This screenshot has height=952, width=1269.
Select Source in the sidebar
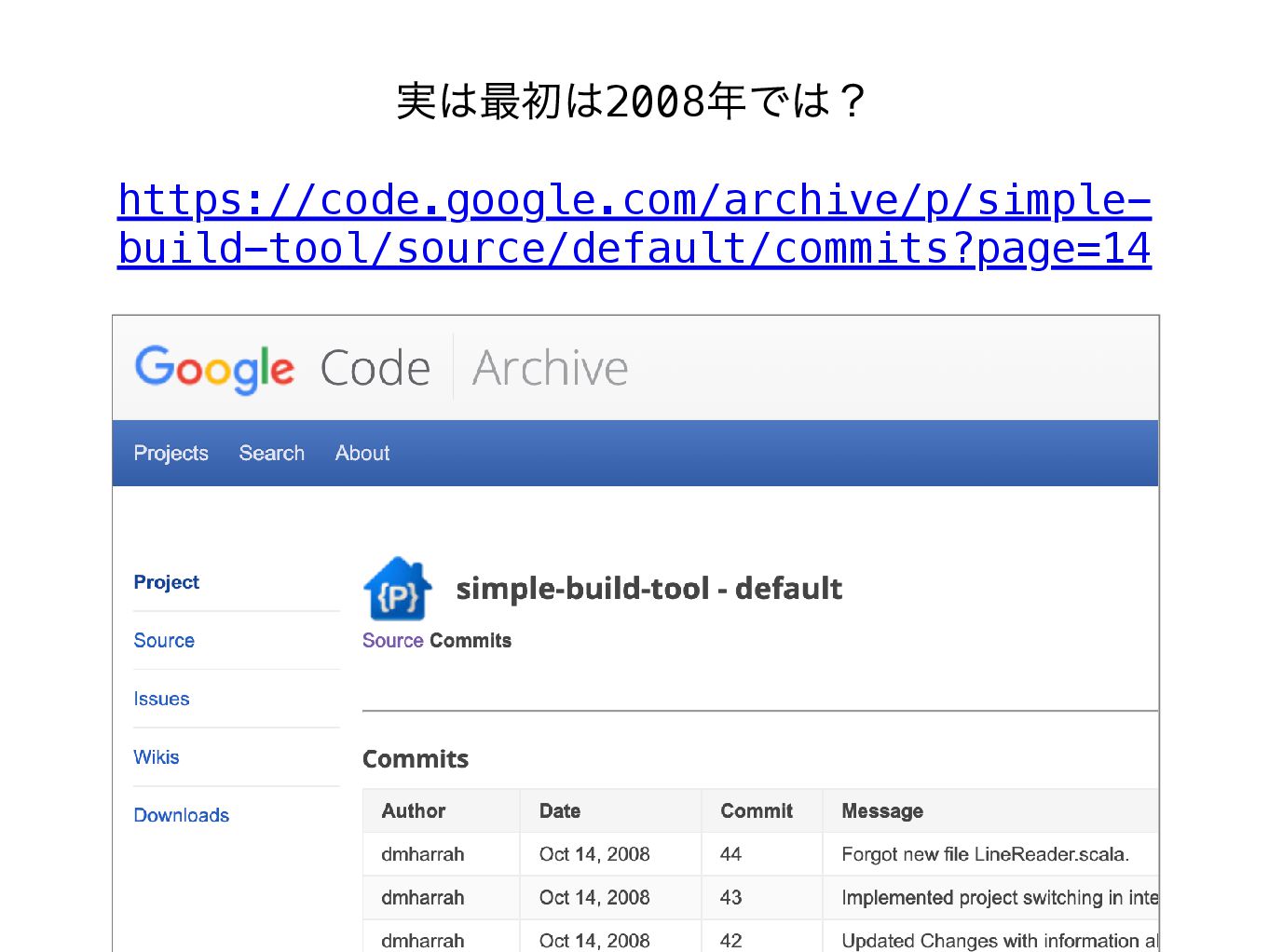tap(164, 641)
